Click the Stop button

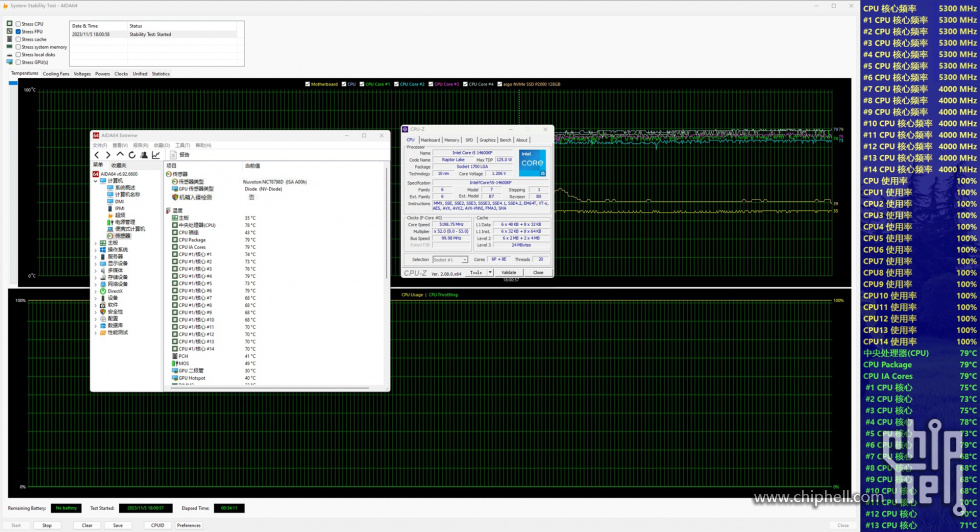pos(47,525)
